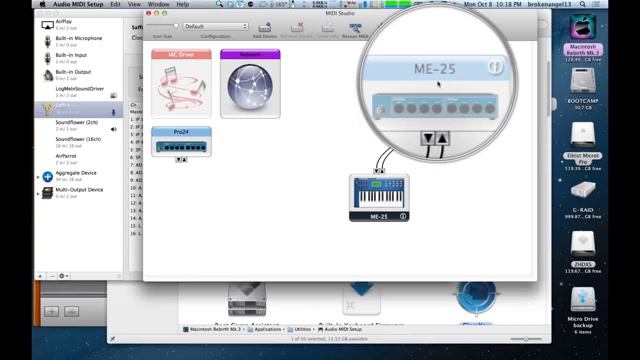Viewport: 640px width, 360px height.
Task: Open info button on ME-25 device
Action: tap(403, 216)
